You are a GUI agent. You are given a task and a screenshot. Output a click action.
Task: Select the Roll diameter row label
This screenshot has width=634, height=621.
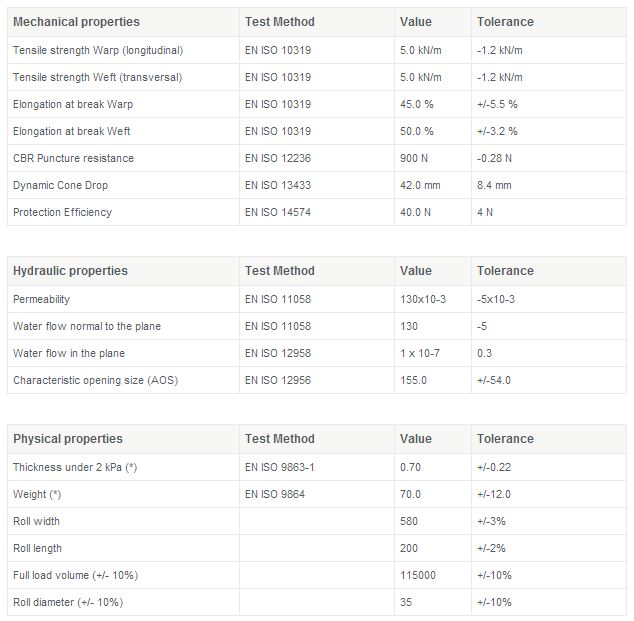coord(68,602)
